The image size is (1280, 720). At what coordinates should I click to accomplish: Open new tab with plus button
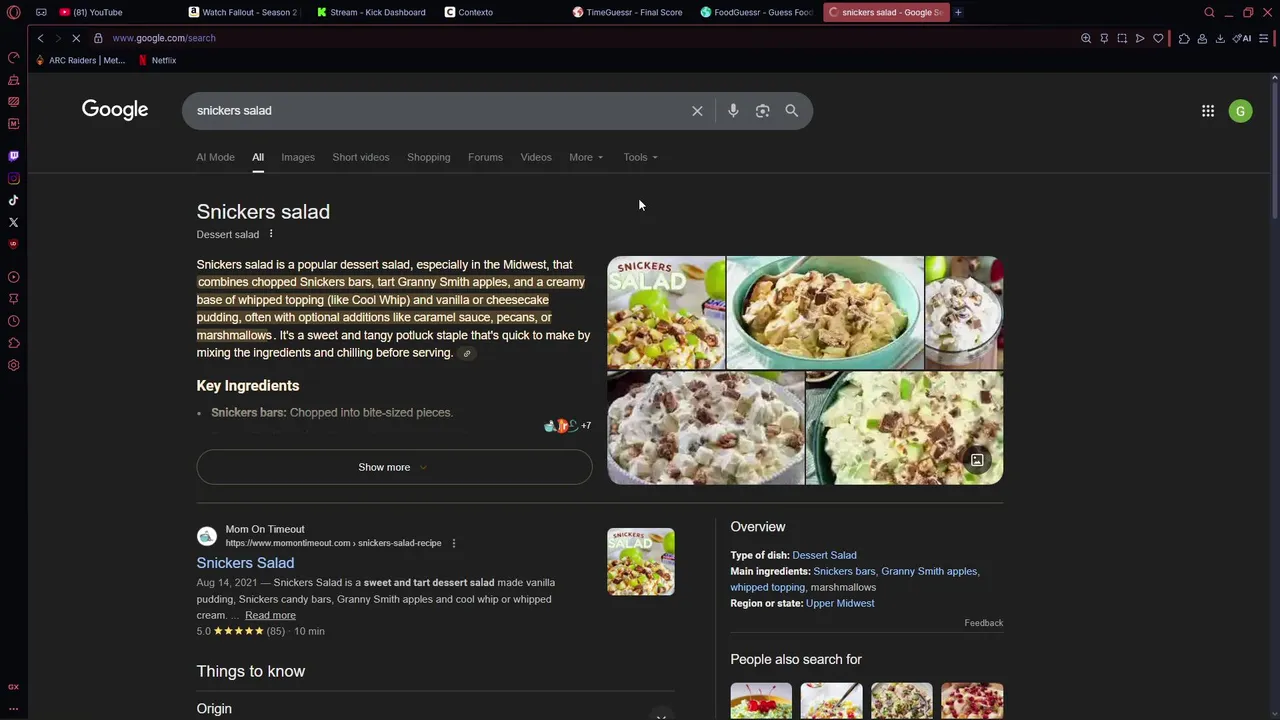click(x=958, y=12)
